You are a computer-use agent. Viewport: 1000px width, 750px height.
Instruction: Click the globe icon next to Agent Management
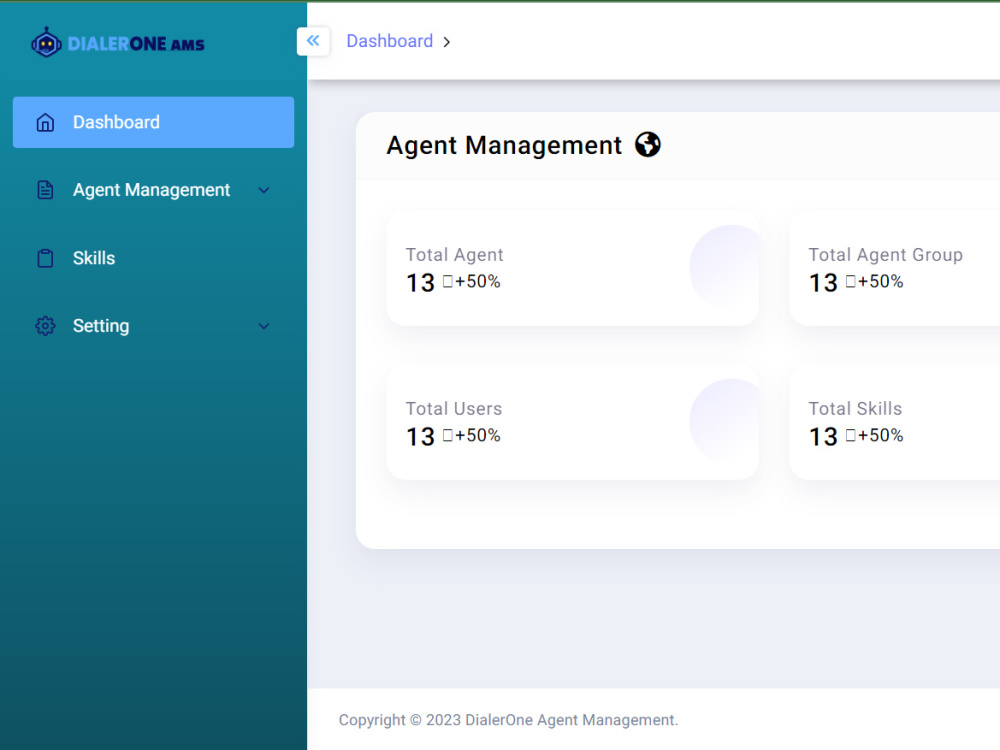point(648,145)
